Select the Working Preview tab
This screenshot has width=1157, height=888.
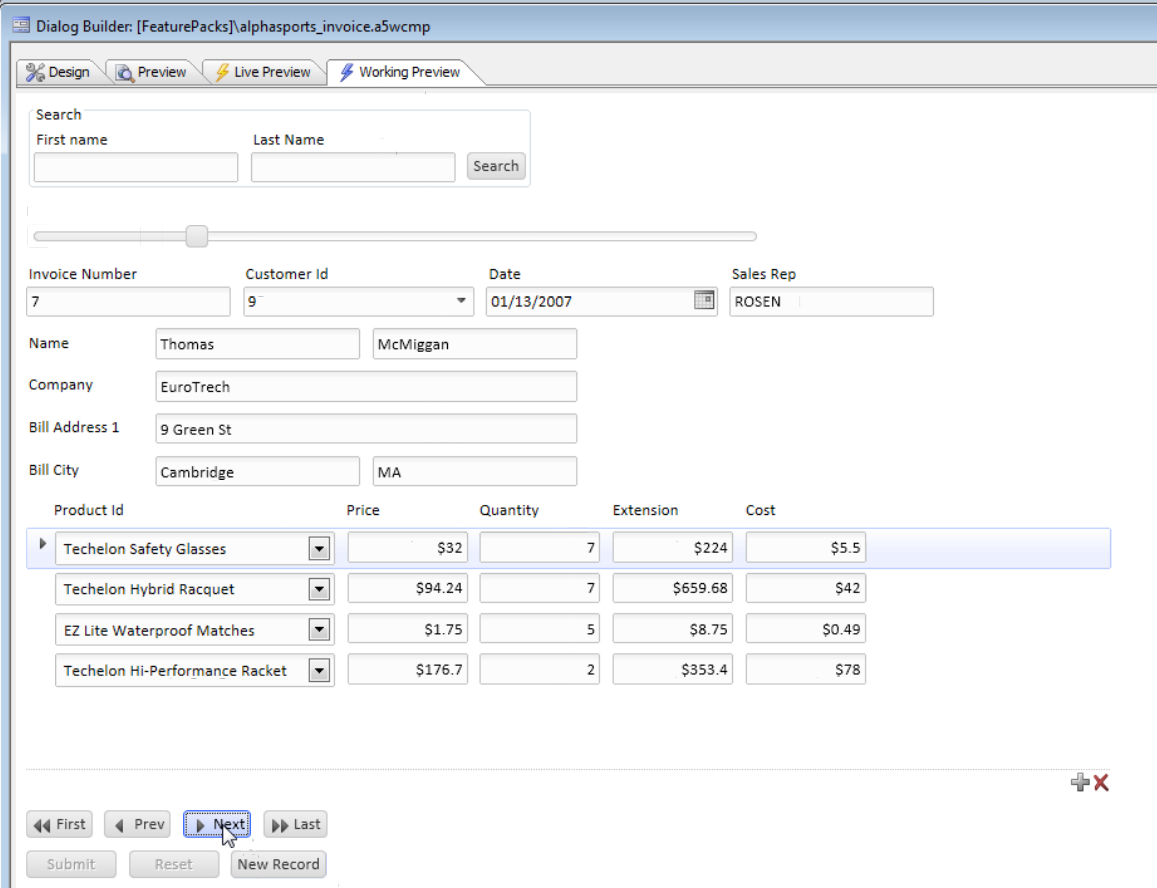click(400, 72)
